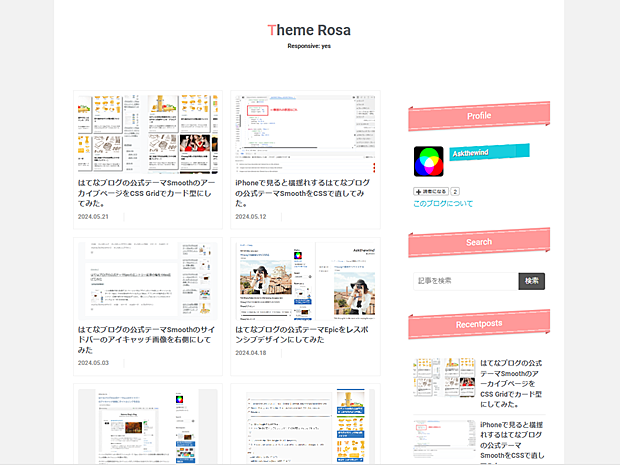620x465 pixels.
Task: Click the subscriber count 2 badge
Action: click(x=455, y=191)
